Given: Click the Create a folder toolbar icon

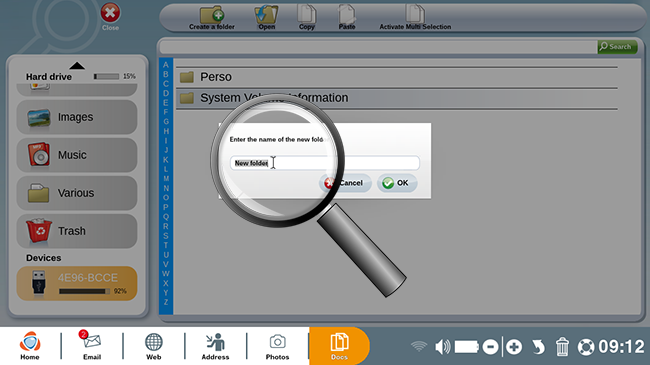Looking at the screenshot, I should 212,17.
